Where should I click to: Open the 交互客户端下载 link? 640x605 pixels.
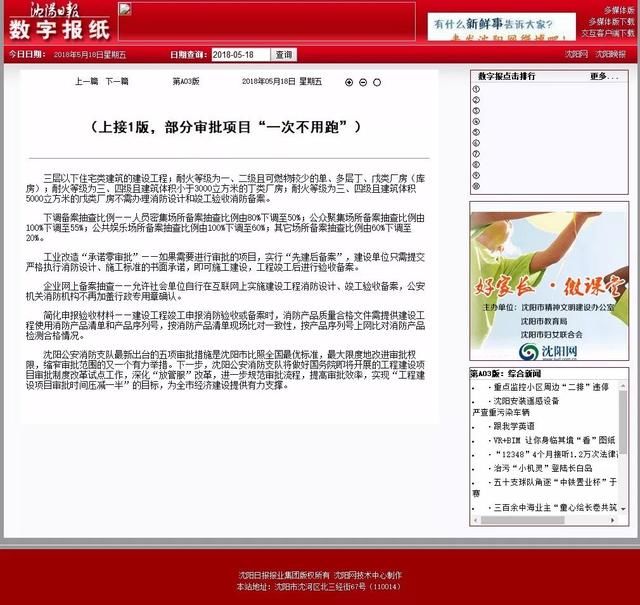(x=608, y=33)
